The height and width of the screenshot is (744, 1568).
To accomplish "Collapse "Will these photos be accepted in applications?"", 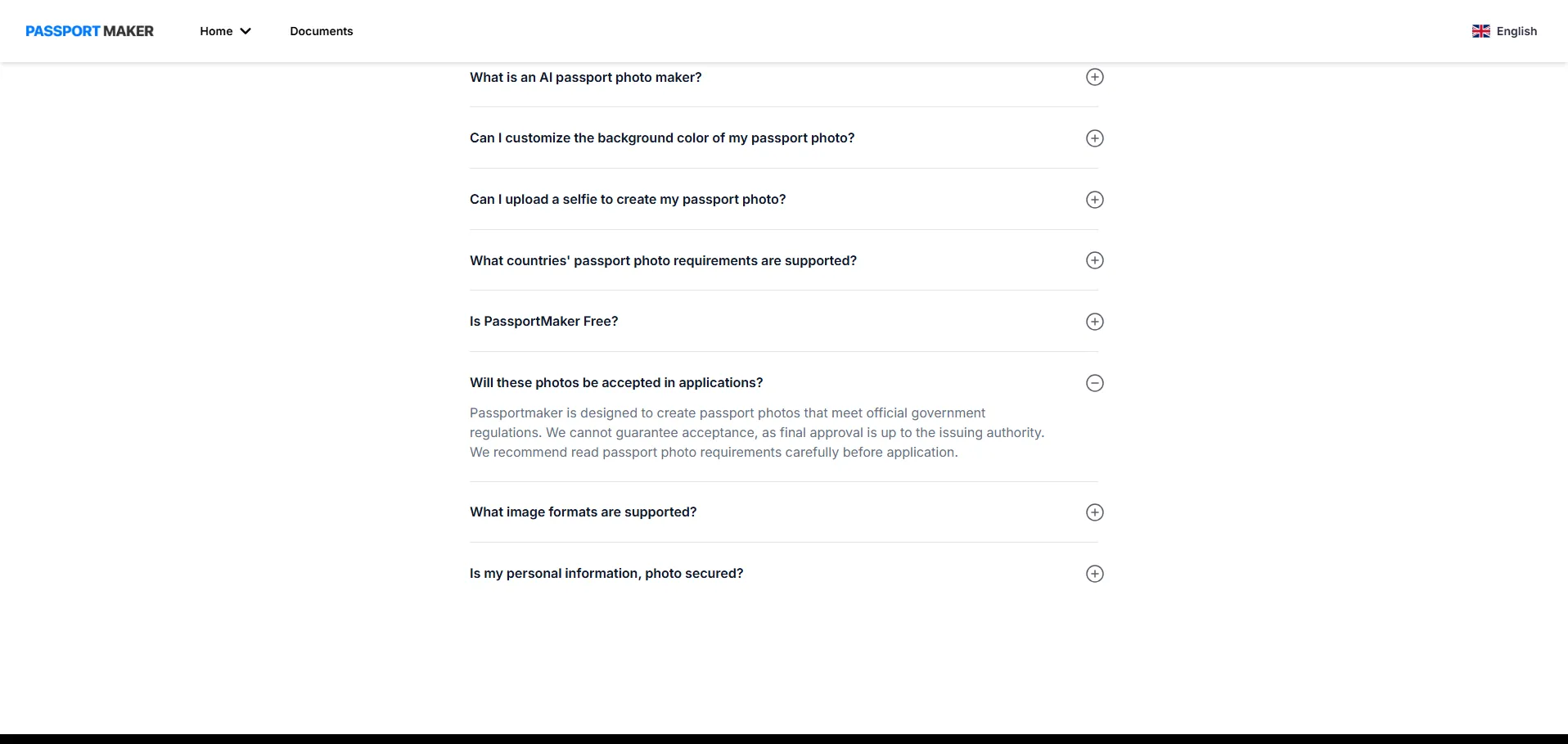I will tap(615, 382).
